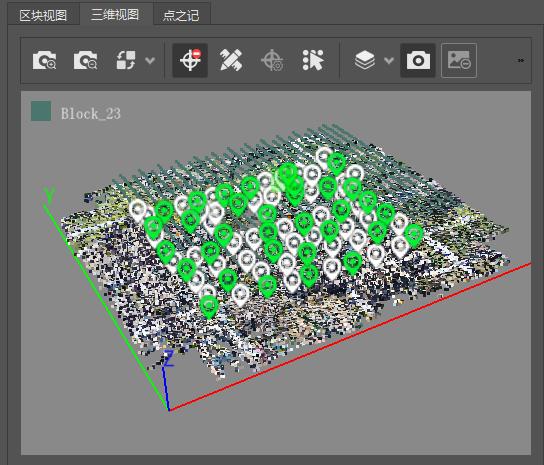
Task: Select the lowest green control point marker
Action: coord(209,306)
